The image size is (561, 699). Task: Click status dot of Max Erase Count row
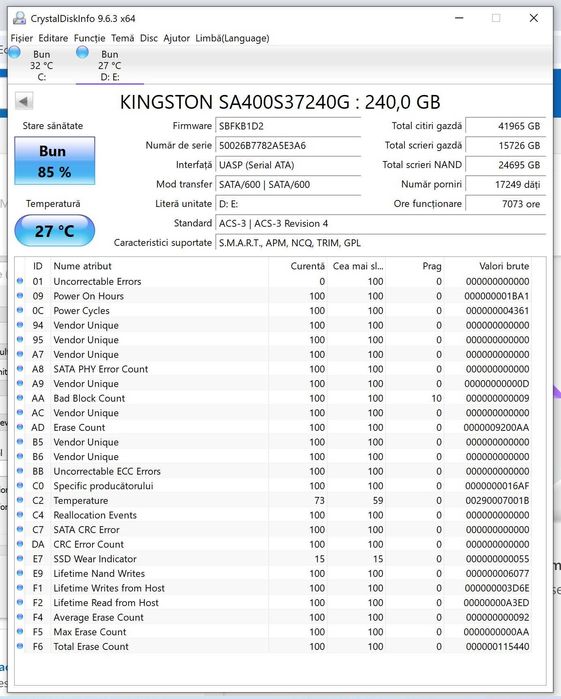tap(20, 631)
